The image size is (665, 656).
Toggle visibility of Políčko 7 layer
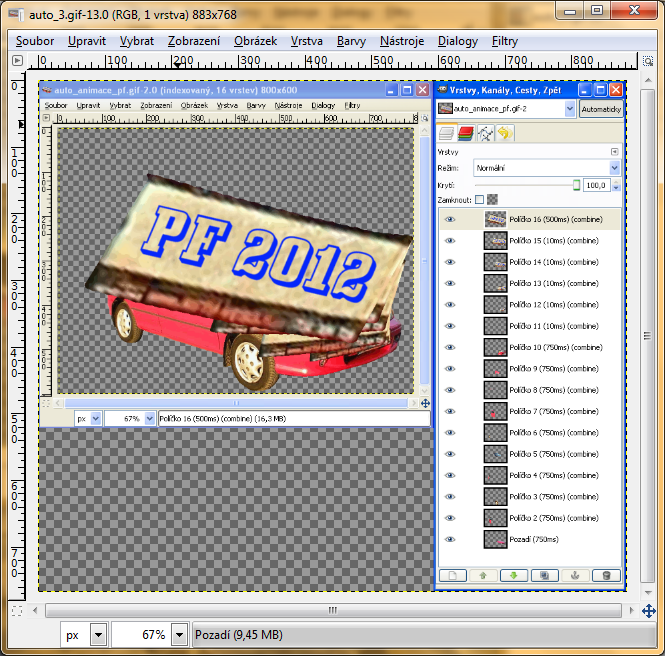click(x=450, y=411)
